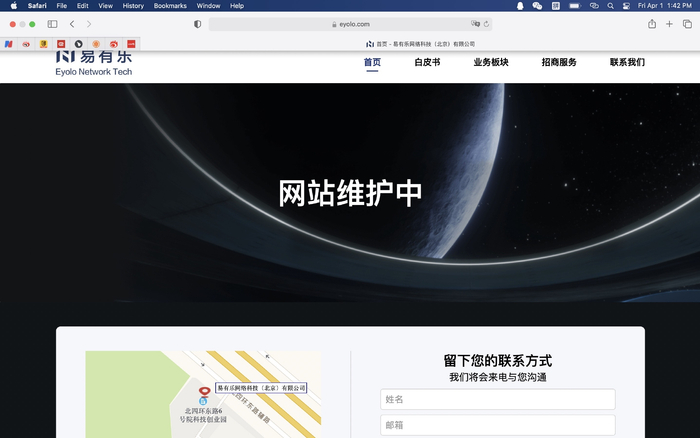Viewport: 700px width, 438px height.
Task: Open the orange circle bookmark favicon
Action: pyautogui.click(x=96, y=44)
